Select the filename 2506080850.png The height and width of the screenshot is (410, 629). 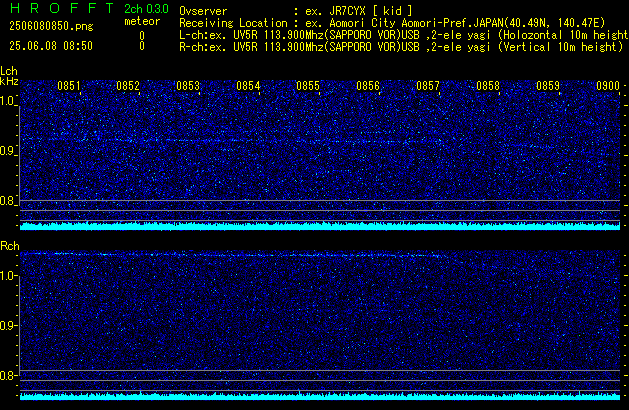(x=51, y=26)
